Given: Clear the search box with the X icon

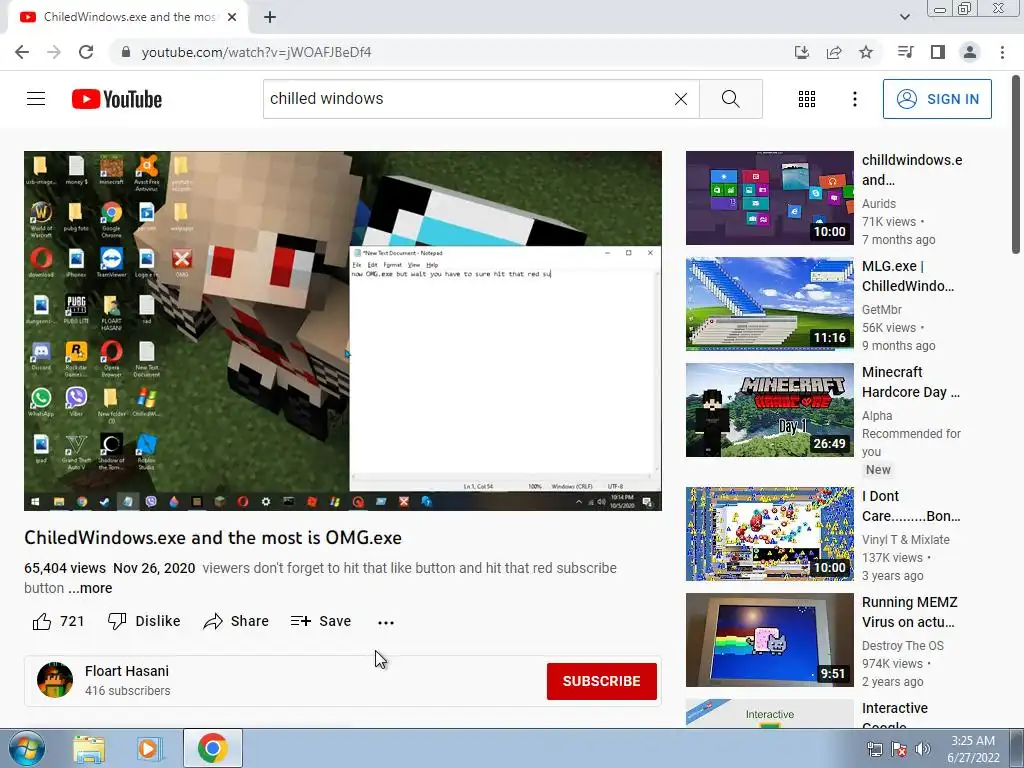Looking at the screenshot, I should 680,99.
